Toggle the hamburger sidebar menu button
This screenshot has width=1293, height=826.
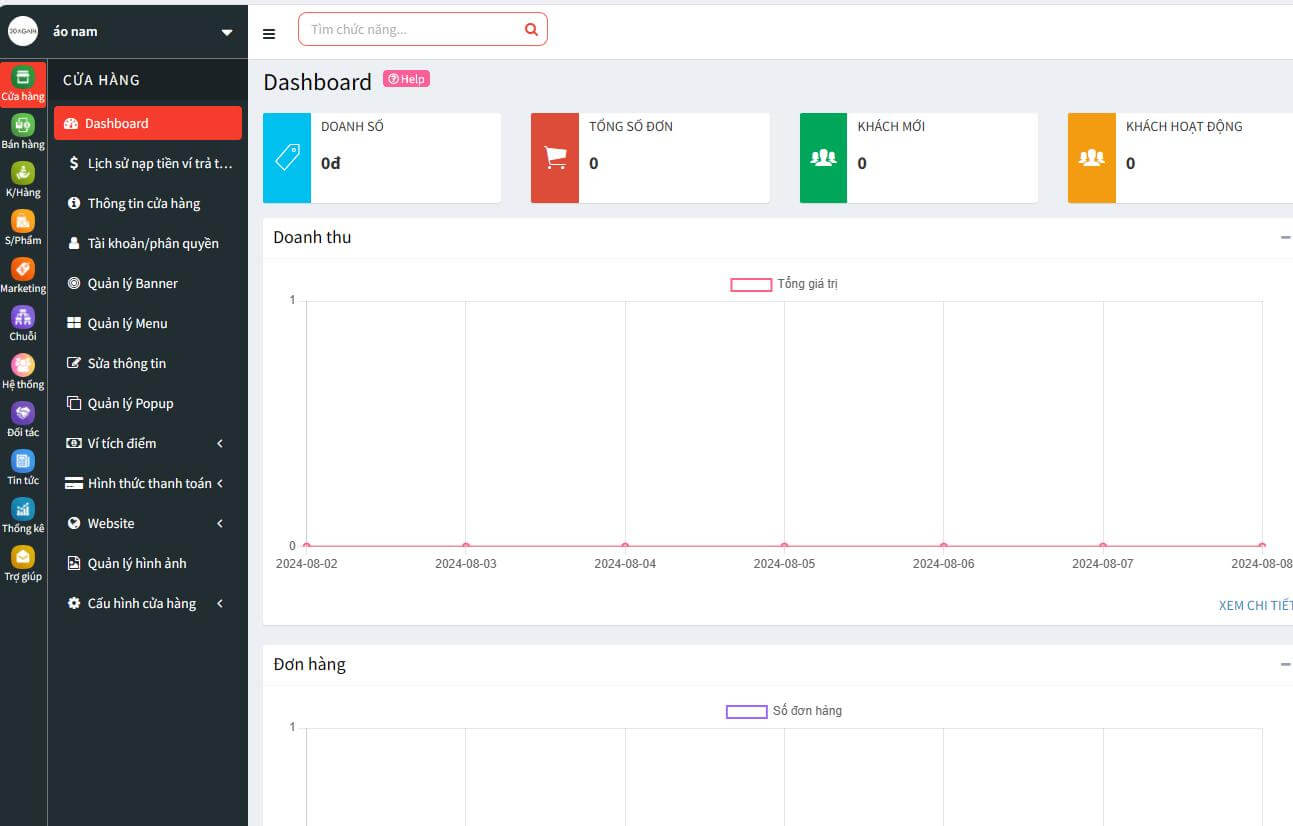pyautogui.click(x=269, y=33)
